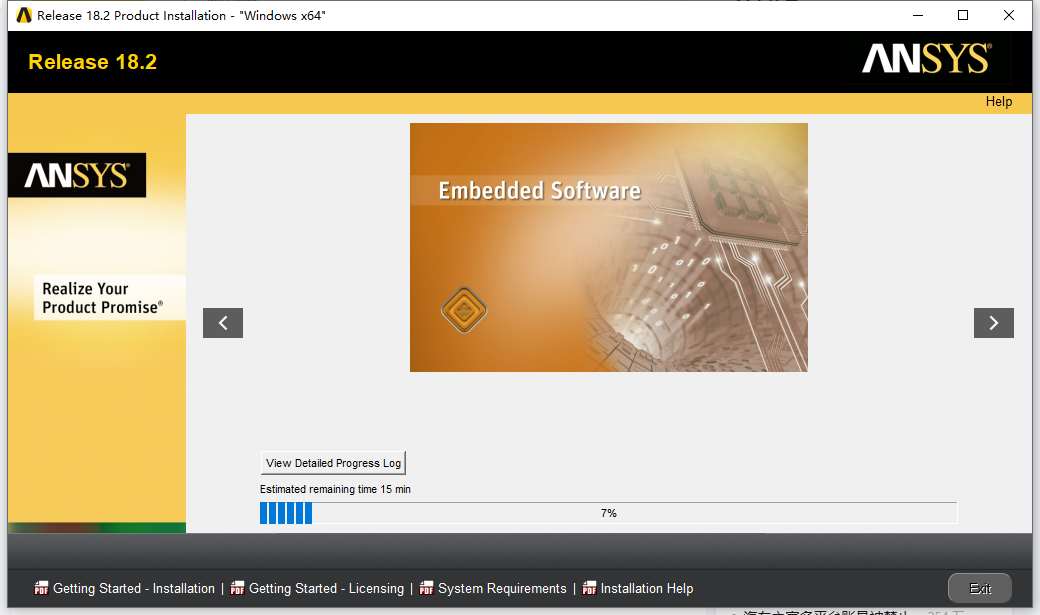This screenshot has height=615, width=1040.
Task: Click the Embedded Software slide image
Action: click(608, 247)
